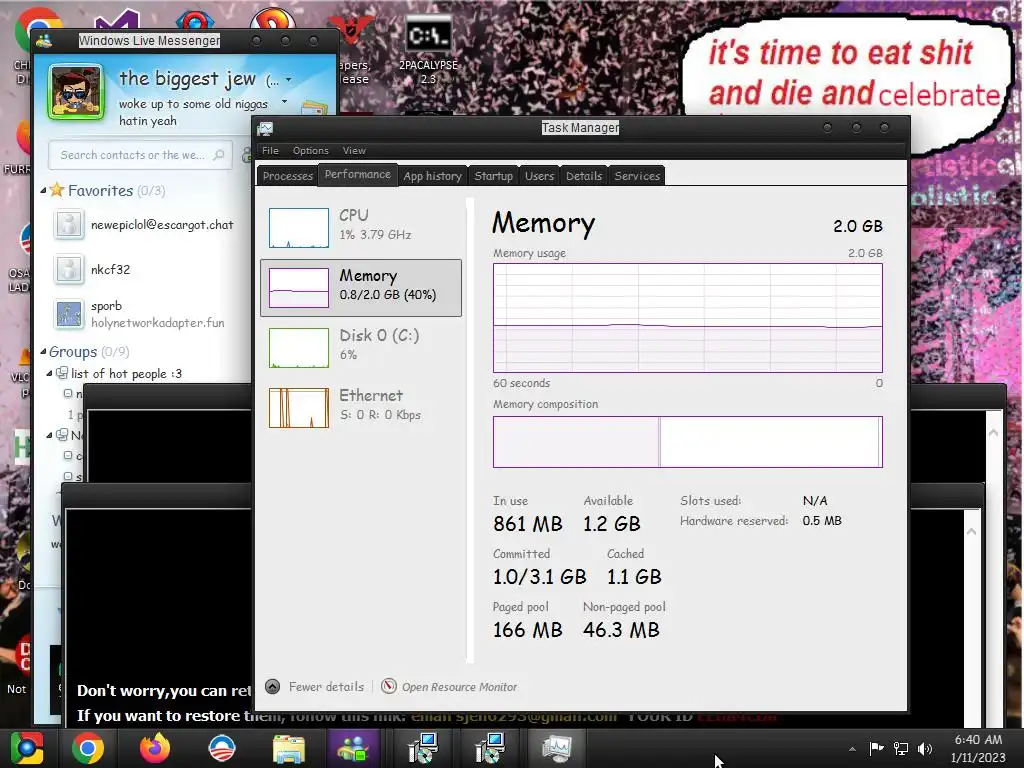Click the Resource Monitor gauge icon
1024x768 pixels.
tap(389, 686)
